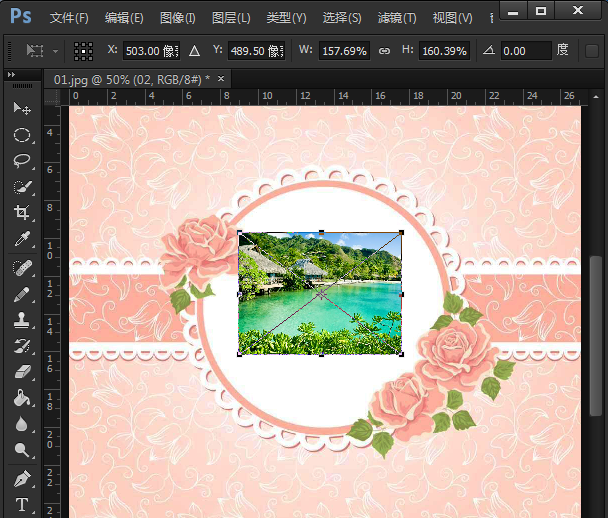Close the 01.jpg document tab

coord(221,78)
